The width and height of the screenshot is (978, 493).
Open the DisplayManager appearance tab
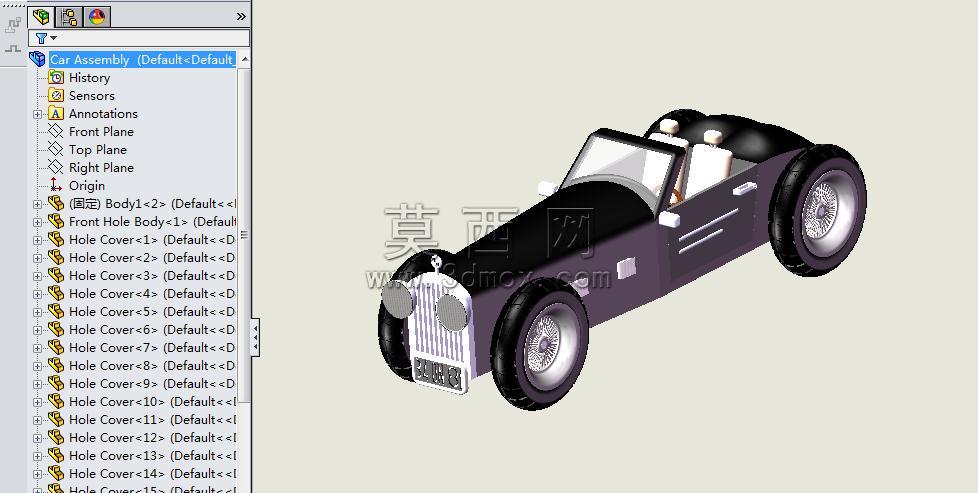coord(97,16)
